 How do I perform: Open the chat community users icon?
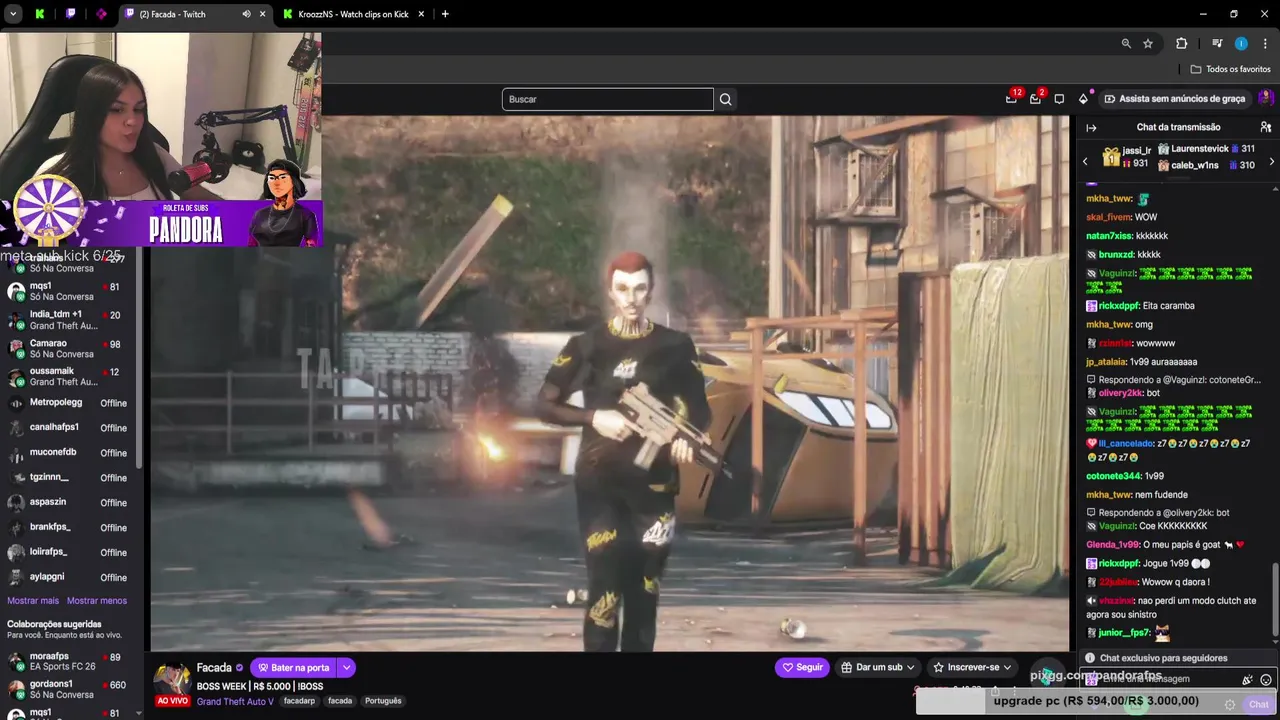(x=1266, y=127)
